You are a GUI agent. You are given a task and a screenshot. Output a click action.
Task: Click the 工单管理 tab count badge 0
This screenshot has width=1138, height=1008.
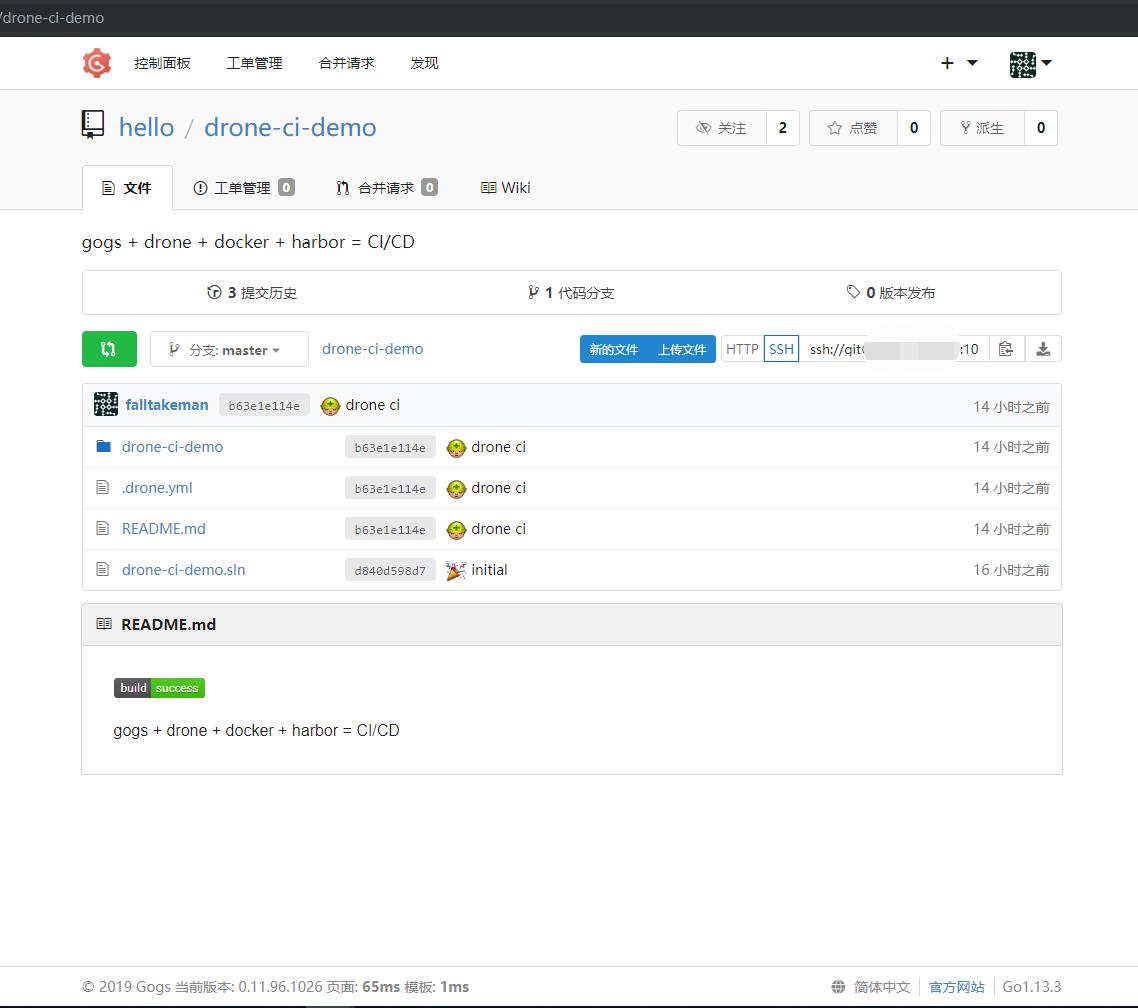click(287, 187)
